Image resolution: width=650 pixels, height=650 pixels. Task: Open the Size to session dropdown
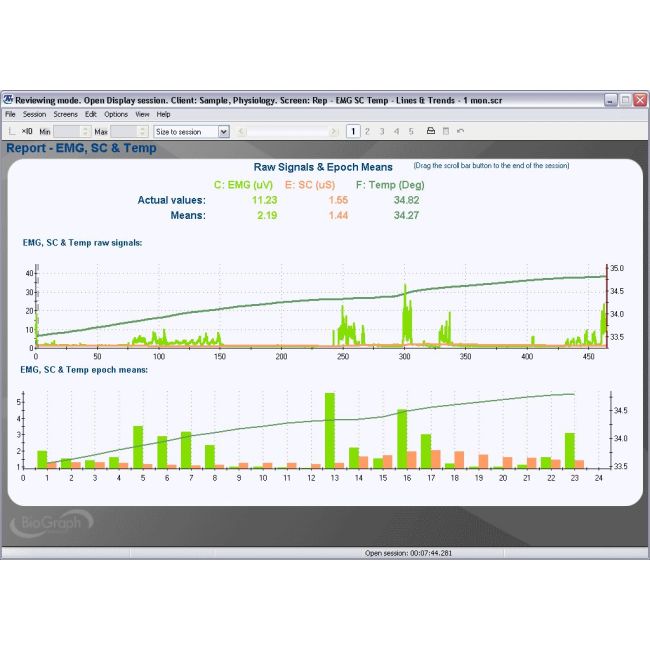click(223, 132)
